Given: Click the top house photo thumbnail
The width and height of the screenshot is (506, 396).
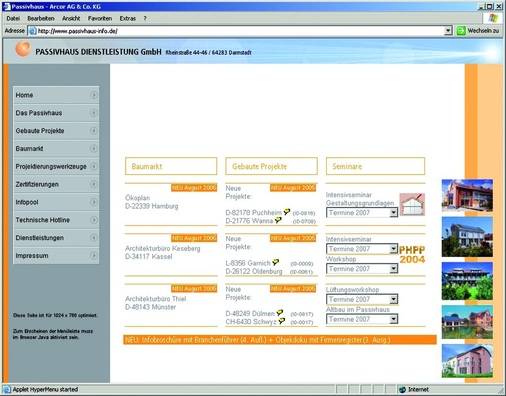Looking at the screenshot, I should coord(467,196).
